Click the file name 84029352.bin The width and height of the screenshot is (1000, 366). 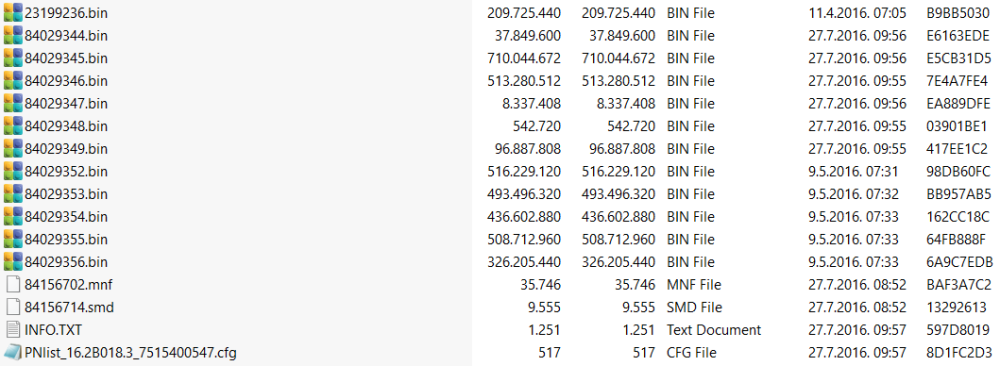(x=66, y=172)
